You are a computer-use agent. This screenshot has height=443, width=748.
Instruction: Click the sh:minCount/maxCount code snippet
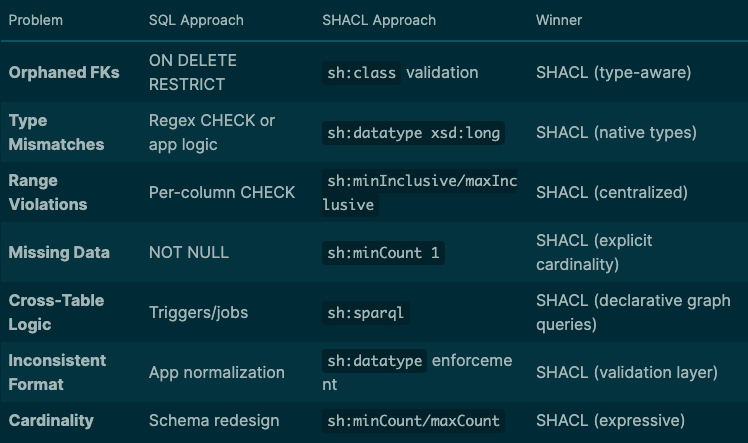(413, 421)
